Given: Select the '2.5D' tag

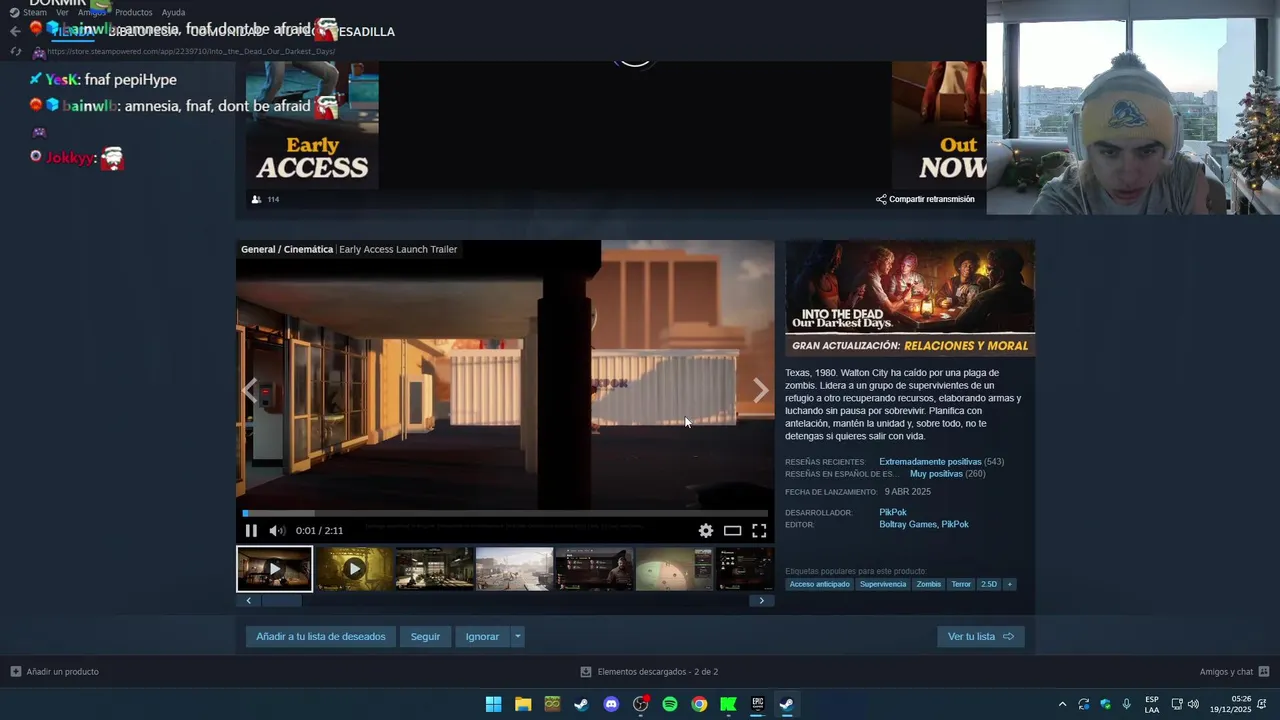Looking at the screenshot, I should (x=988, y=584).
